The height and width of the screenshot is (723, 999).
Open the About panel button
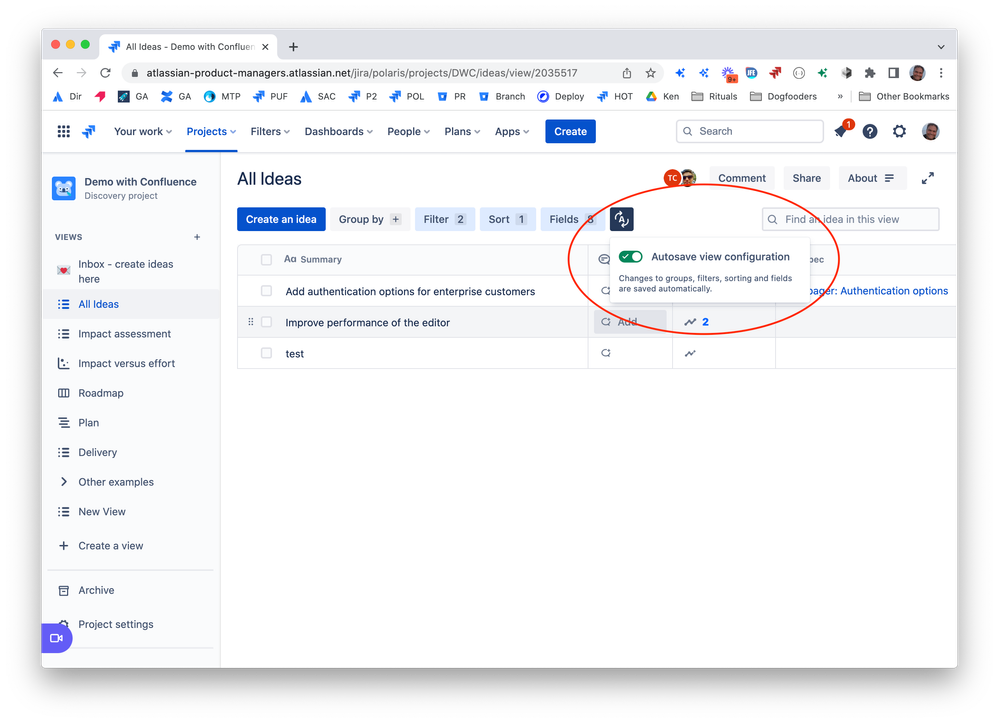[872, 178]
